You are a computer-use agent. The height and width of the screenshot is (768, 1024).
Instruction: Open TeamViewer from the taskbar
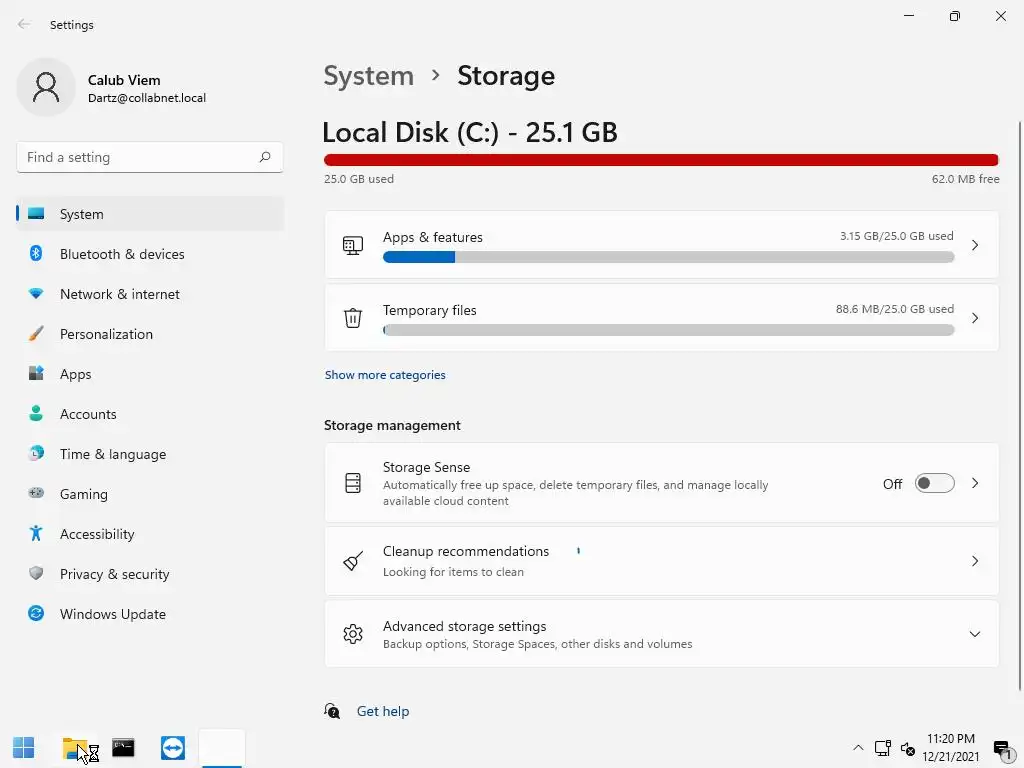[x=173, y=748]
